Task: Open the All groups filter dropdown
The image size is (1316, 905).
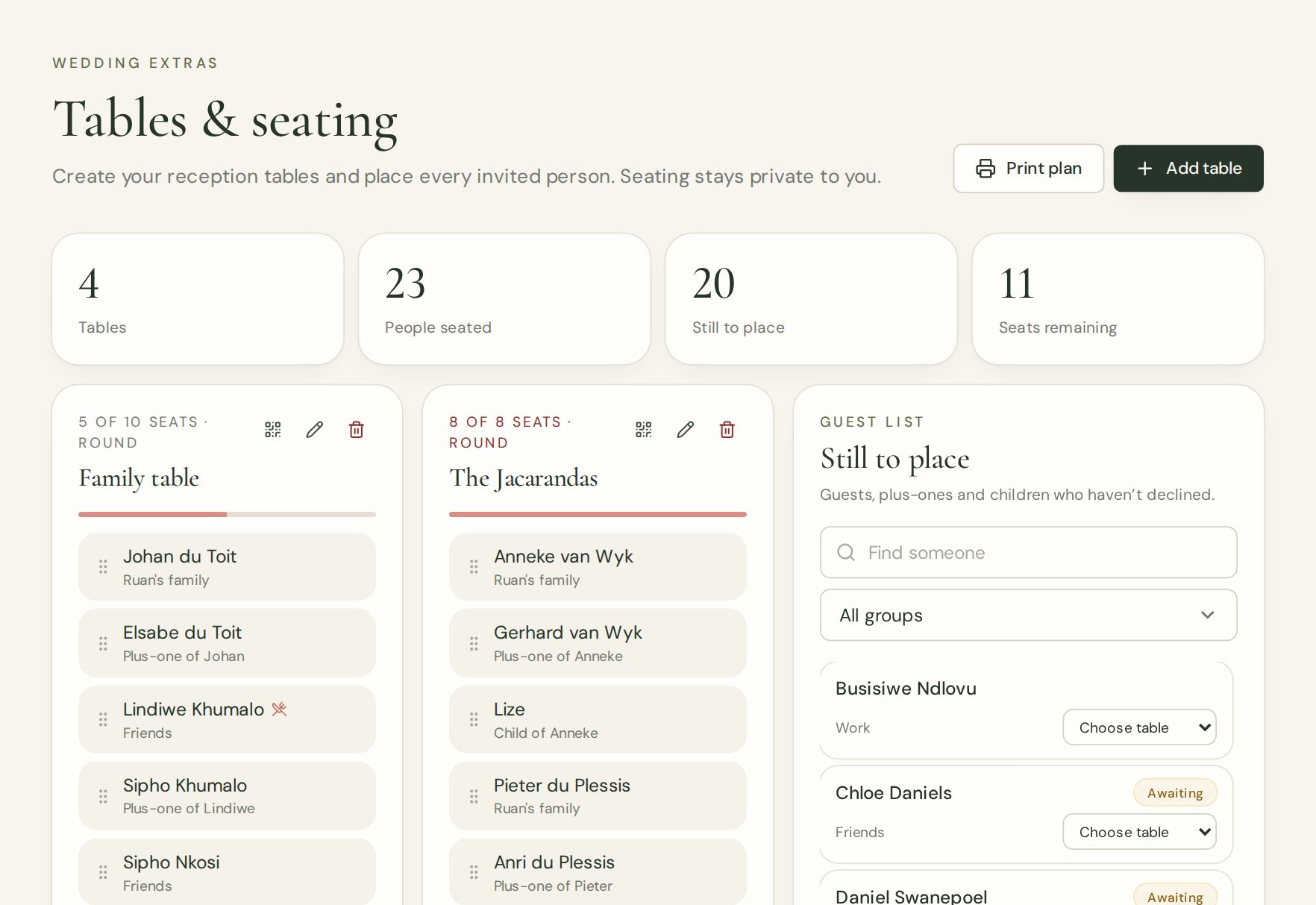Action: (x=1029, y=615)
